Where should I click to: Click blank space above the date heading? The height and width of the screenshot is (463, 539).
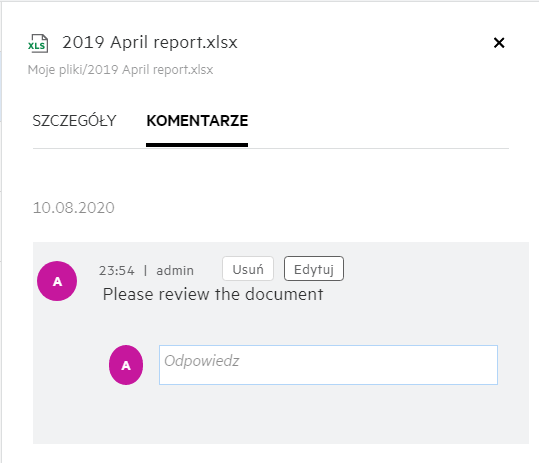pos(271,174)
